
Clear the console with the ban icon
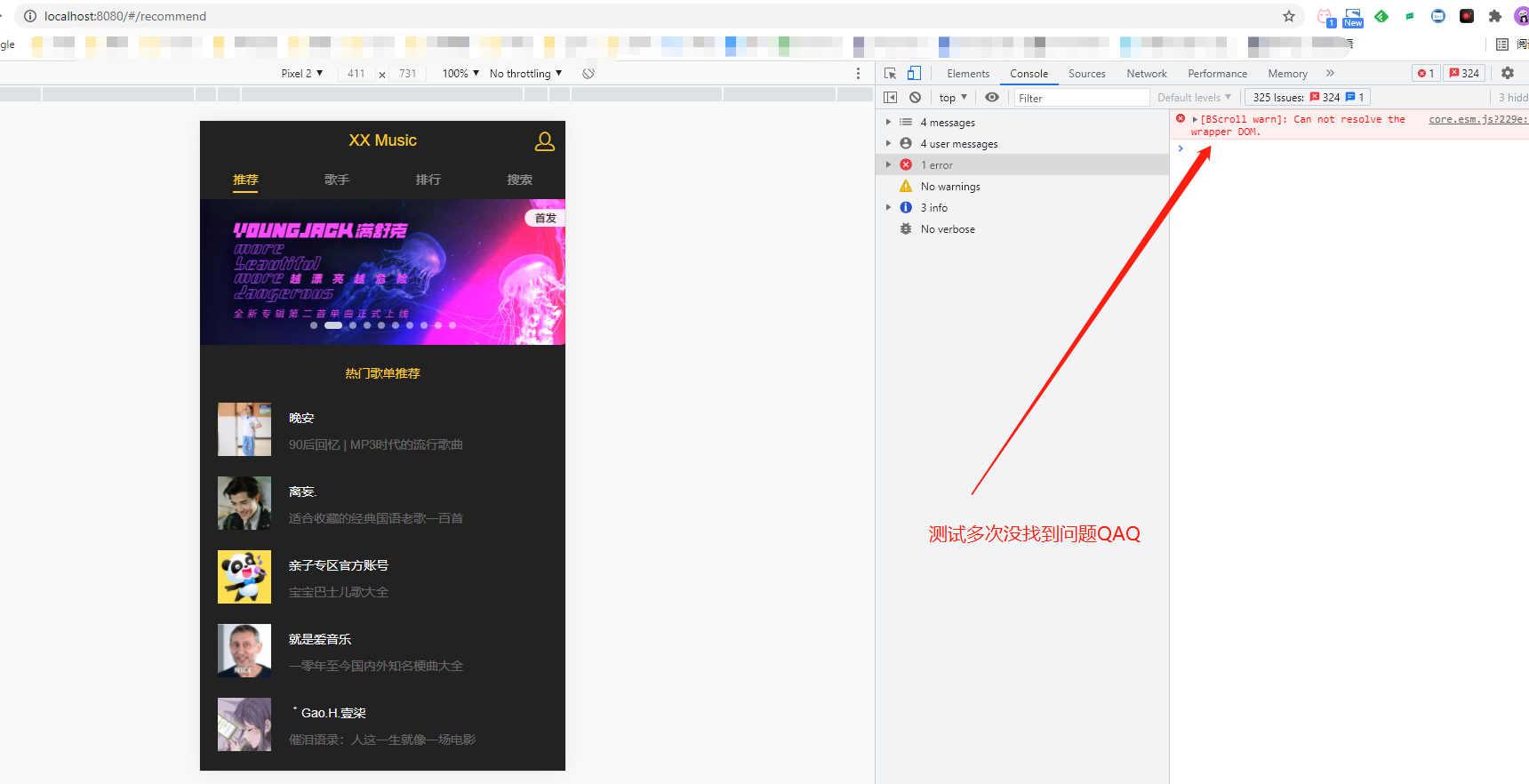click(915, 98)
